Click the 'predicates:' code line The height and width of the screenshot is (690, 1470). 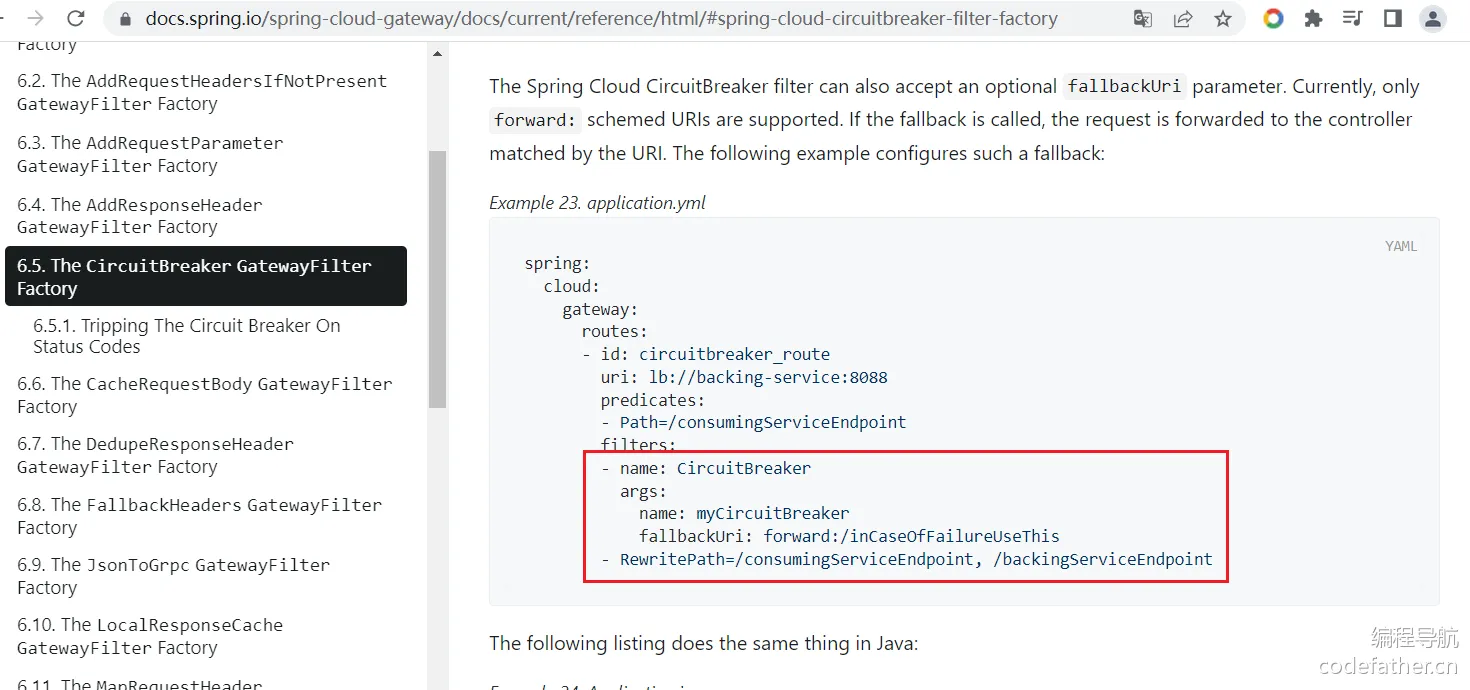(653, 400)
